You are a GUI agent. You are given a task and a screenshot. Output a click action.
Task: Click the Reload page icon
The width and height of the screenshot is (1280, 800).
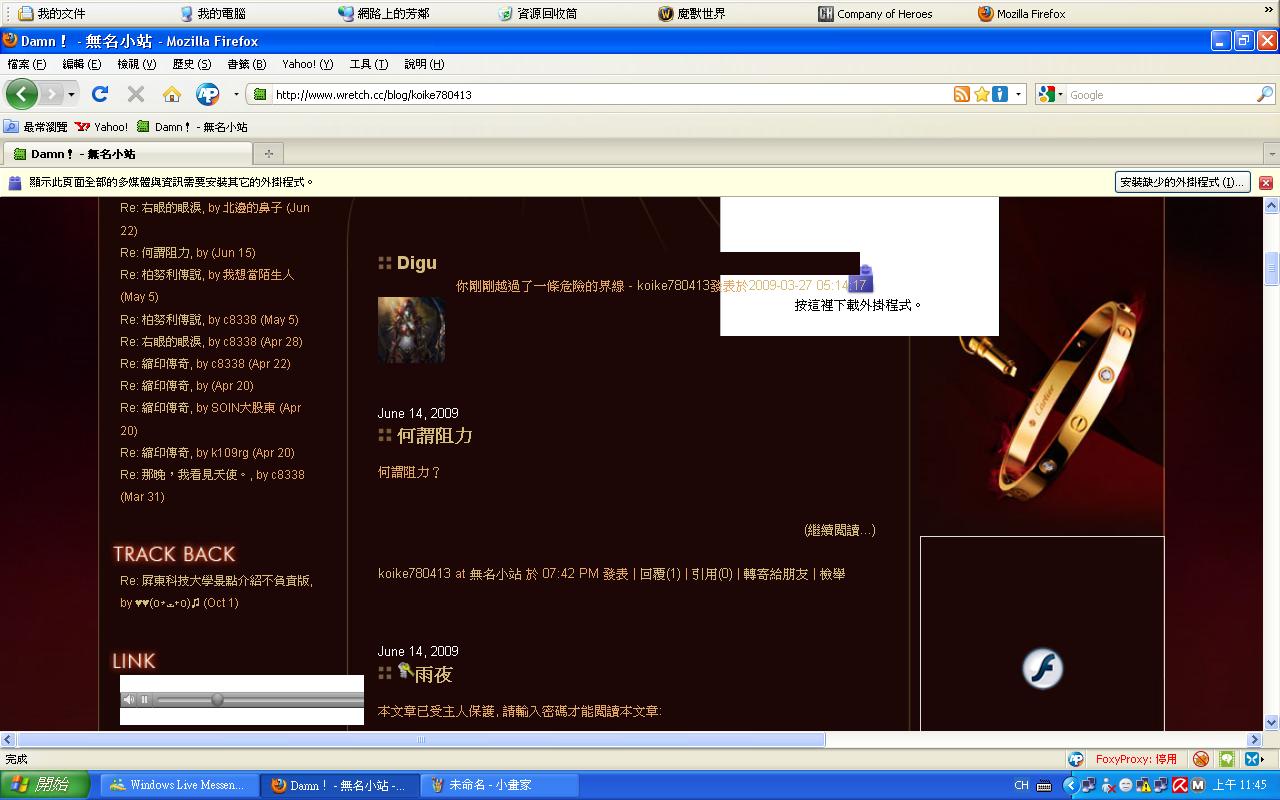pos(100,94)
